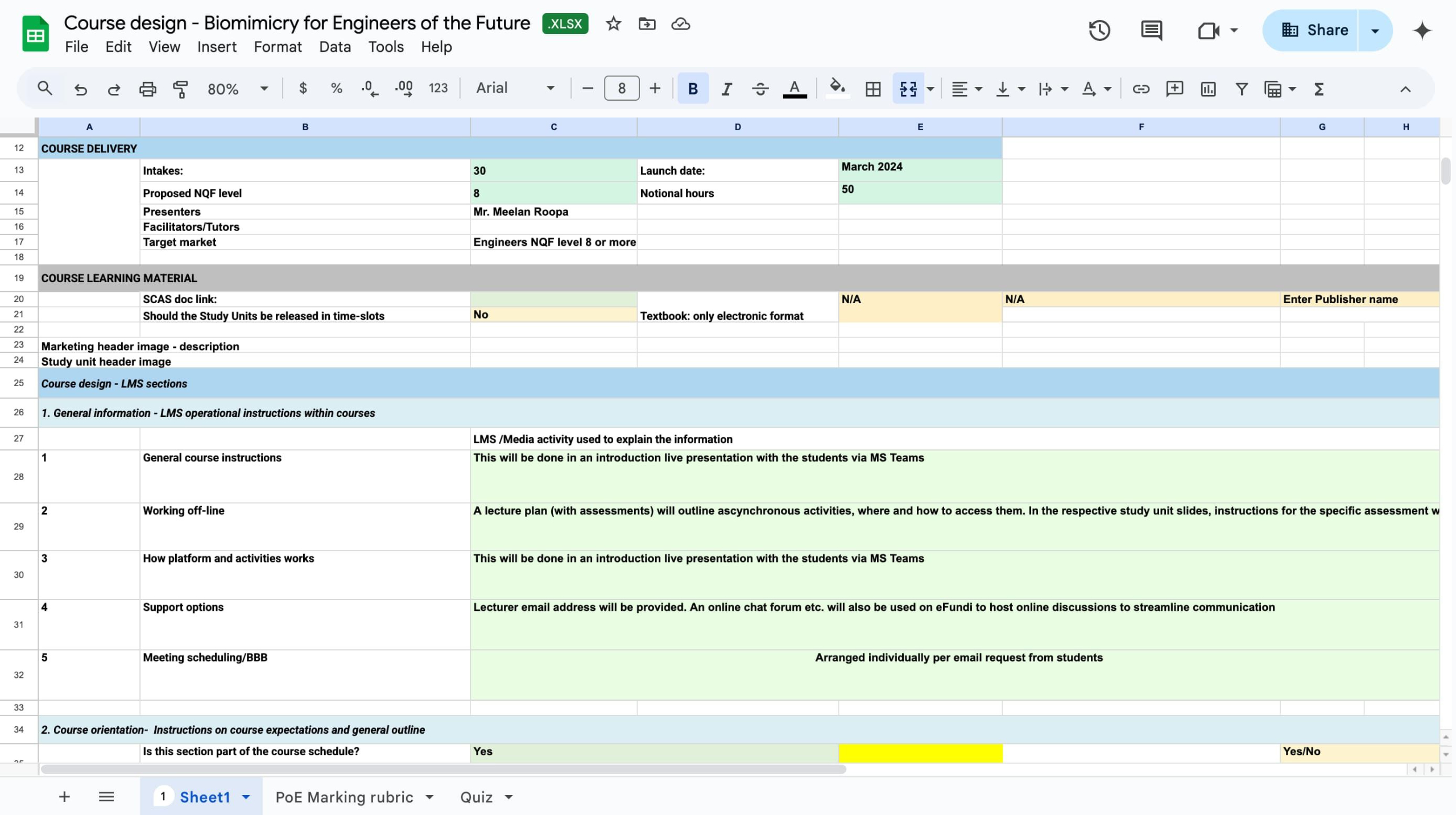Click the paint format roller icon
Image resolution: width=1456 pixels, height=815 pixels.
[180, 89]
